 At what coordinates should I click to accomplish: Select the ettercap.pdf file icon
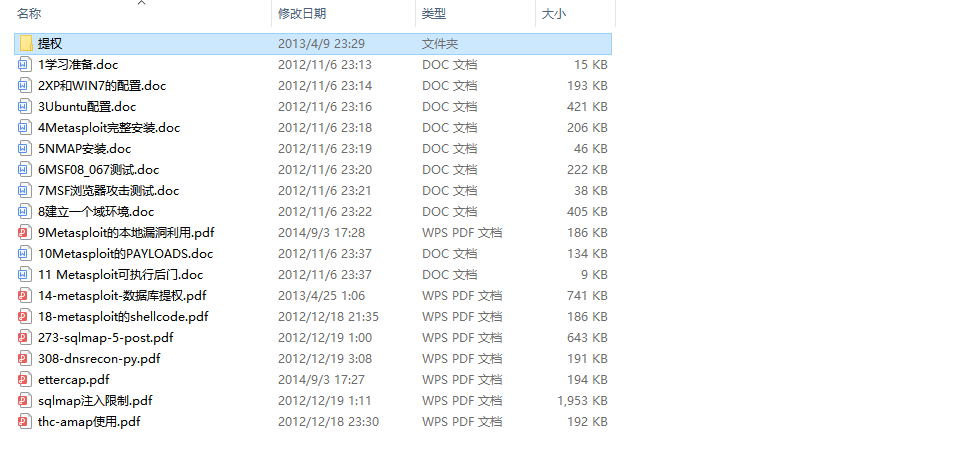click(24, 380)
